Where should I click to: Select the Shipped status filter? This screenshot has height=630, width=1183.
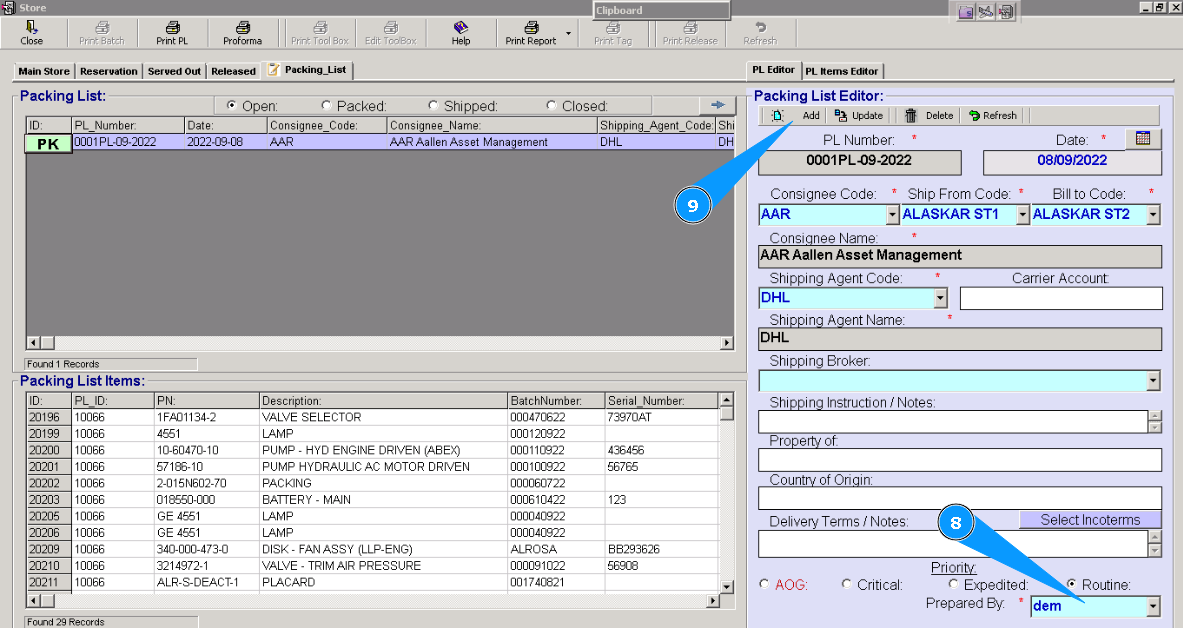[x=433, y=106]
